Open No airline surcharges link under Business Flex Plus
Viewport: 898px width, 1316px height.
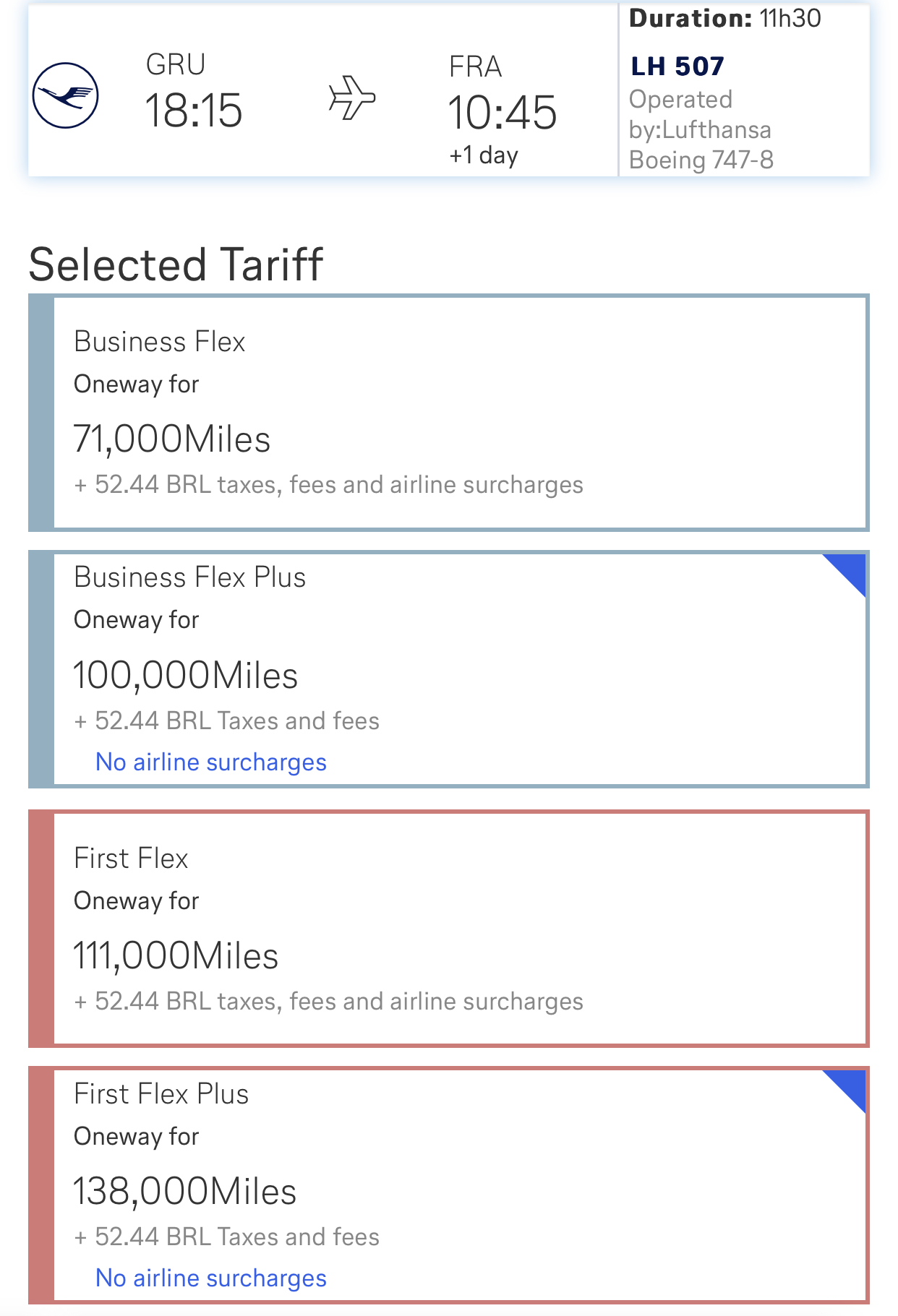(x=210, y=762)
